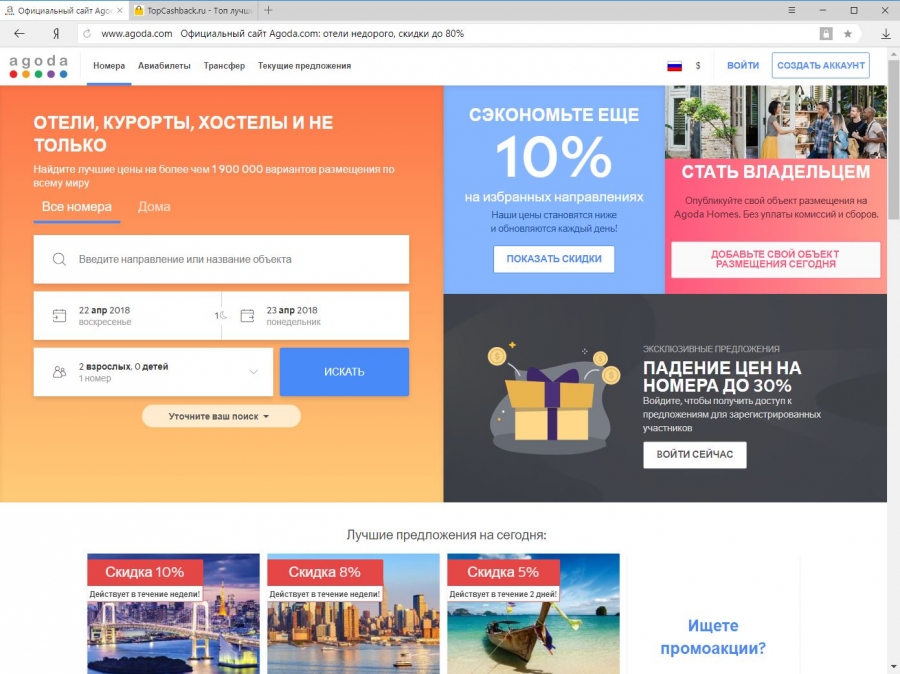Open the 'Авиабилеты' menu item

point(164,66)
